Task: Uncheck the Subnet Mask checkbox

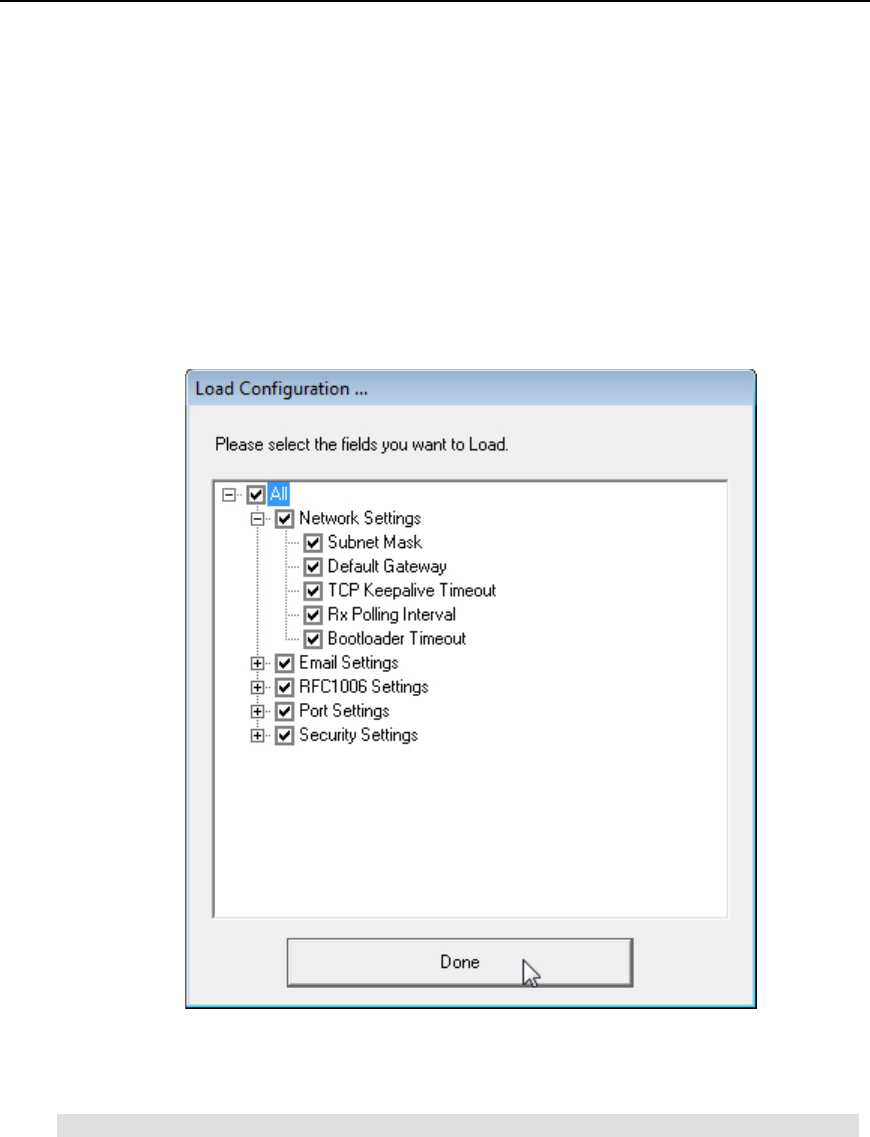Action: (x=312, y=542)
